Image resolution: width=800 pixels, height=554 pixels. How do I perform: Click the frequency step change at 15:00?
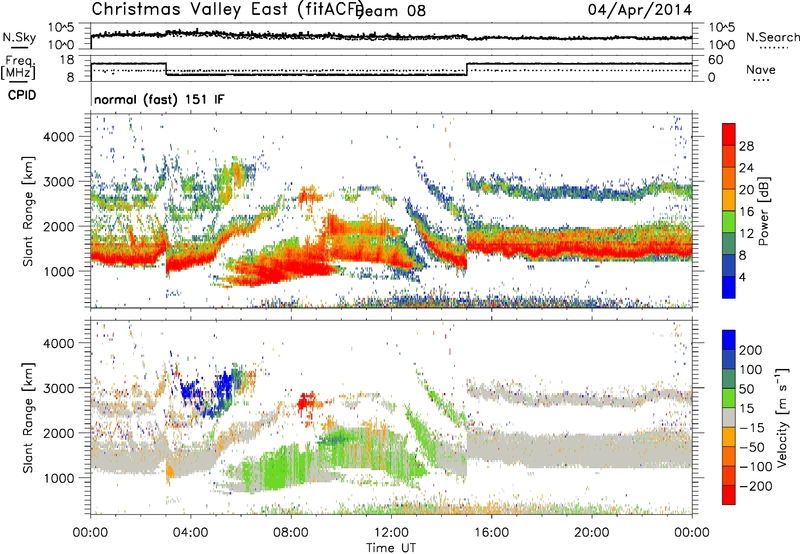click(x=467, y=69)
